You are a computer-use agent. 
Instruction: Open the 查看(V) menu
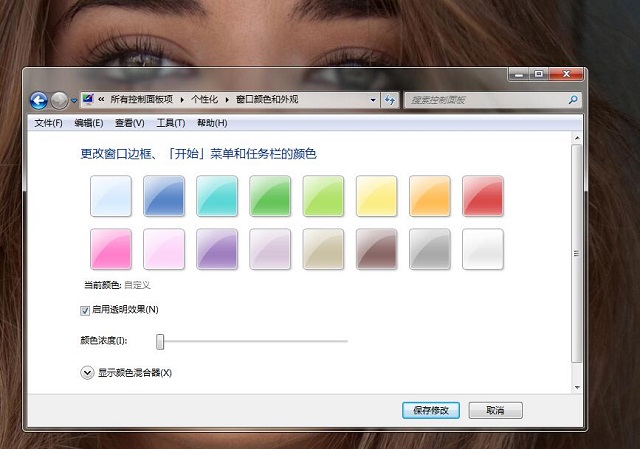coord(129,123)
